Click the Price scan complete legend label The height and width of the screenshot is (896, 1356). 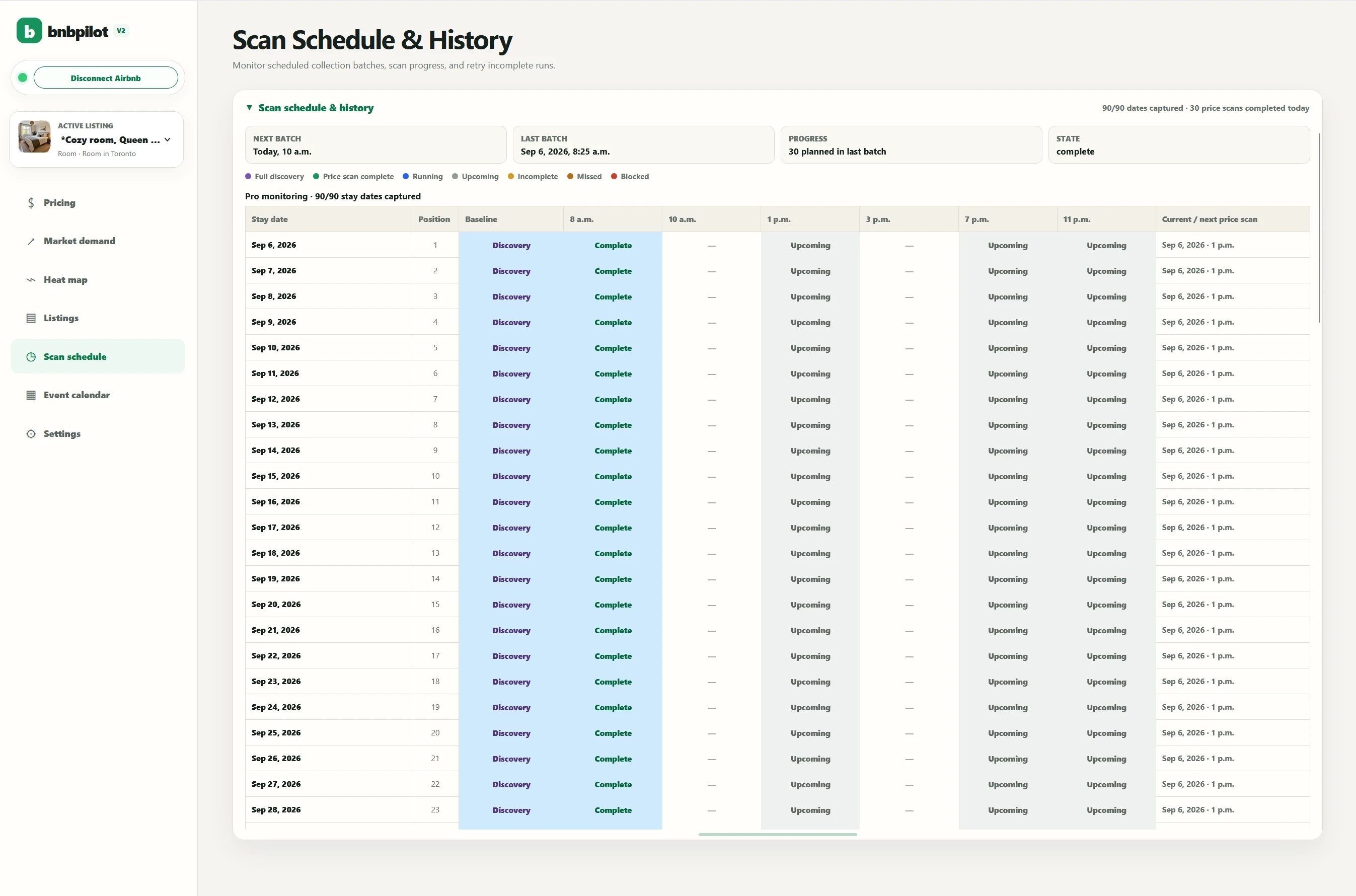tap(358, 177)
